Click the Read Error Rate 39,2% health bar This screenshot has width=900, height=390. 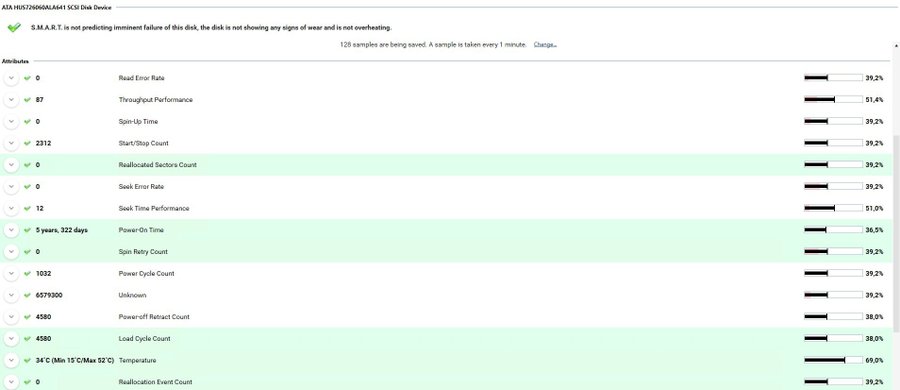tap(833, 78)
